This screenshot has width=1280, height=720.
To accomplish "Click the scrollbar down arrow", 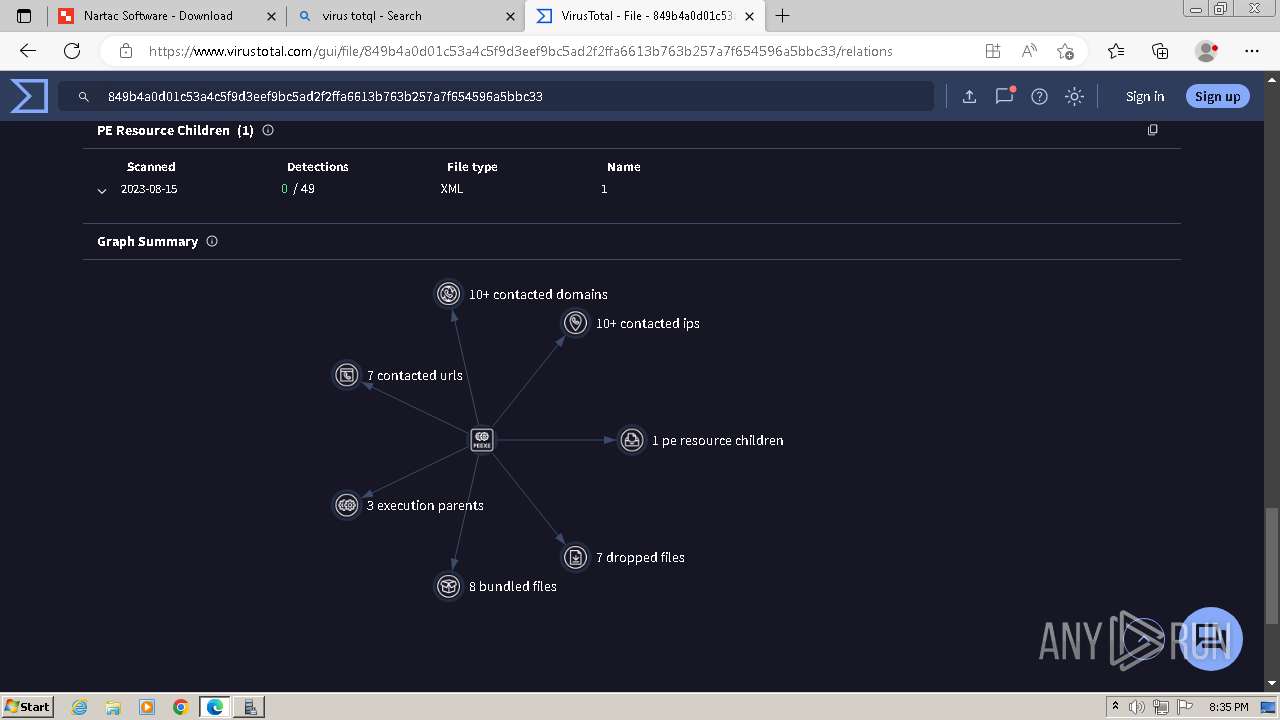I will 1272,684.
